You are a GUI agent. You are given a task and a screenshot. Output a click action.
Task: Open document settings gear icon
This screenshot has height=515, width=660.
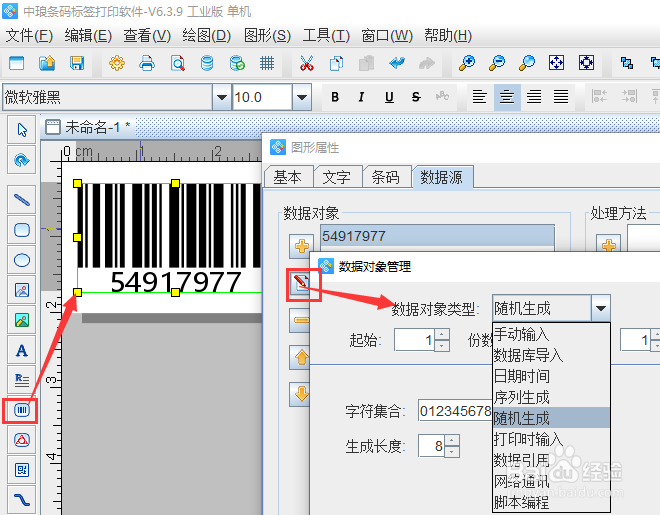(117, 63)
